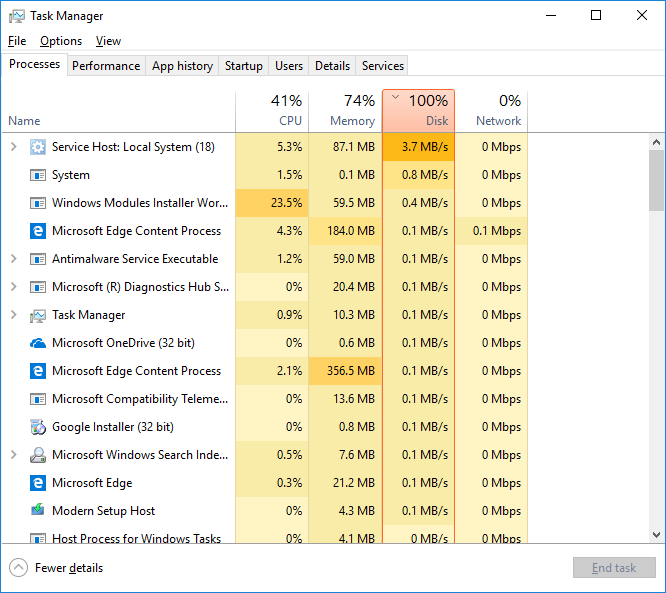Expand Antimalware Service Executable entry
Viewport: 666px width, 593px height.
[x=14, y=259]
